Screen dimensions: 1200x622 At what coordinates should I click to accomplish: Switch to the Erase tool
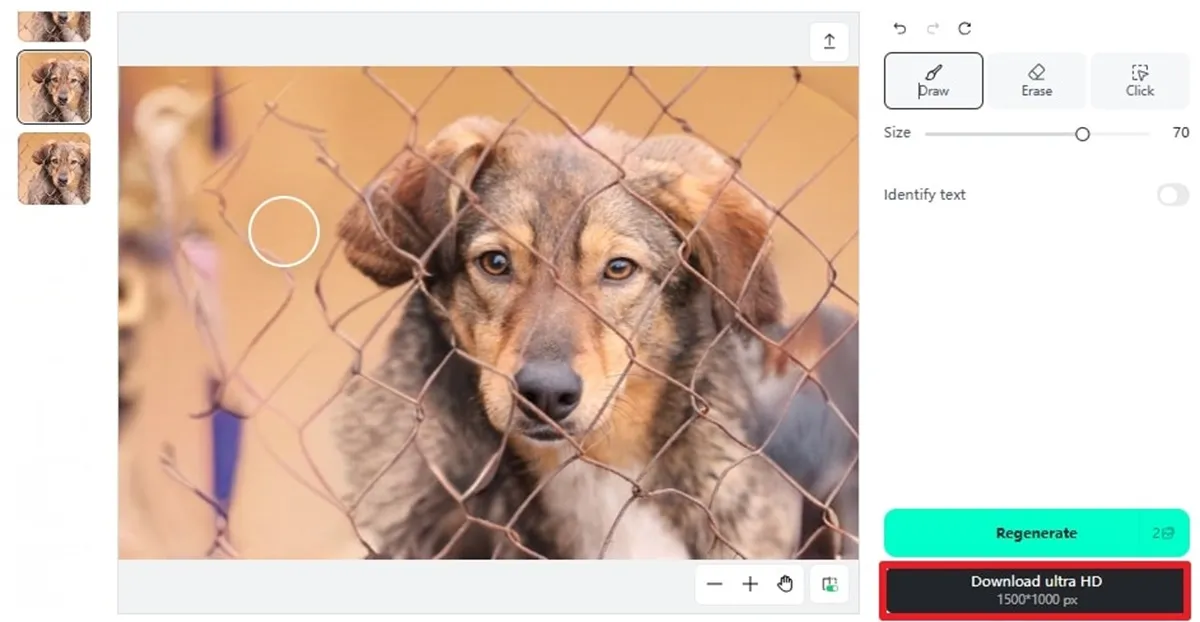[1037, 81]
